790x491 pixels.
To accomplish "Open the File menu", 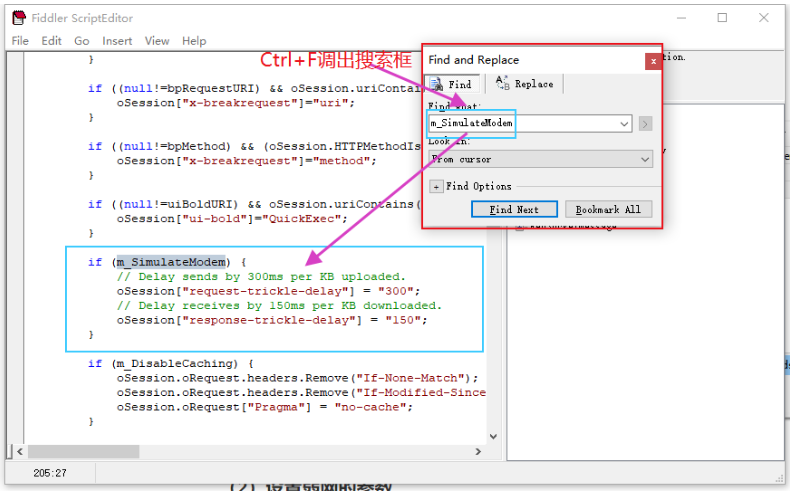I will 20,41.
